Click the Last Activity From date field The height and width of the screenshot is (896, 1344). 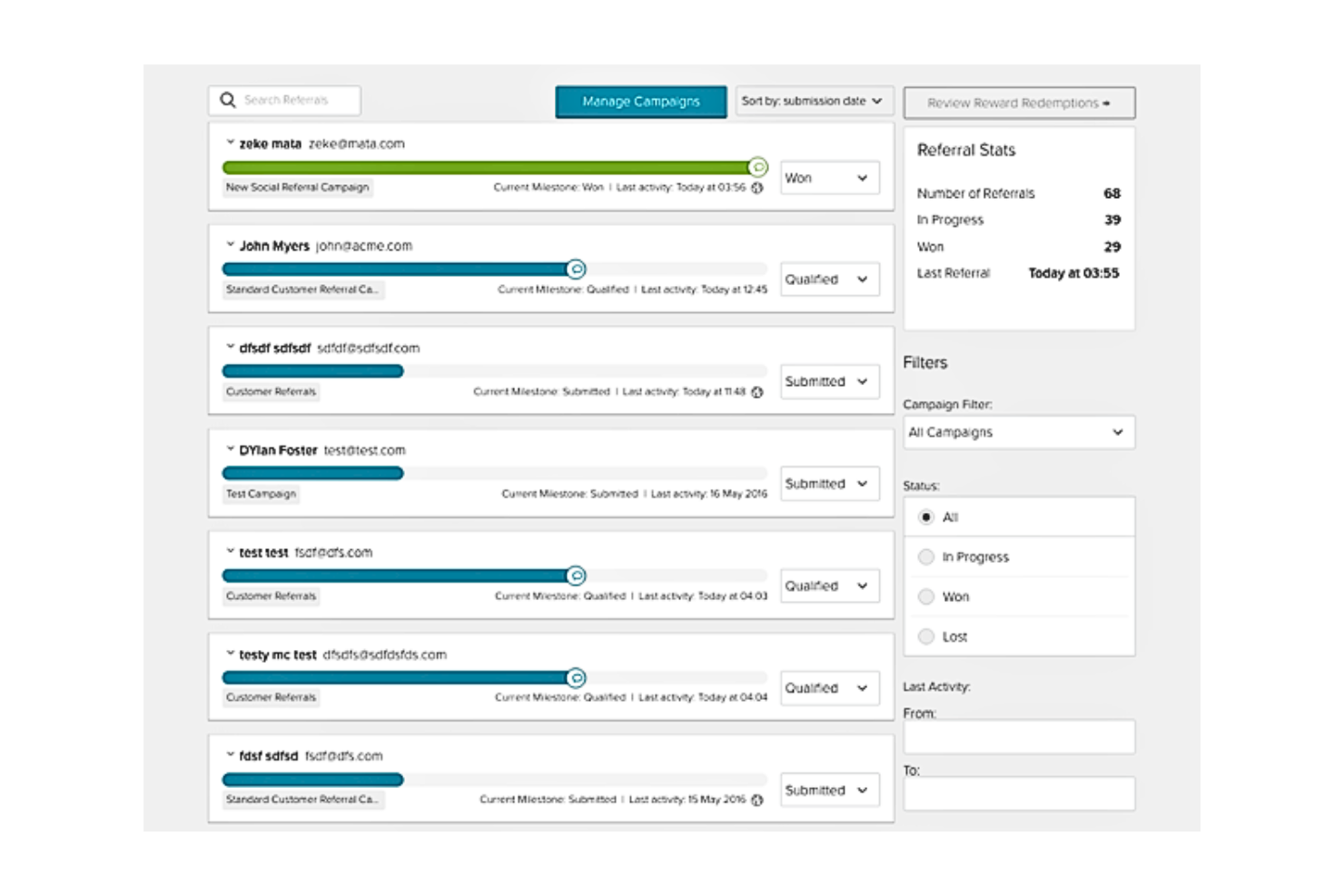tap(1019, 737)
